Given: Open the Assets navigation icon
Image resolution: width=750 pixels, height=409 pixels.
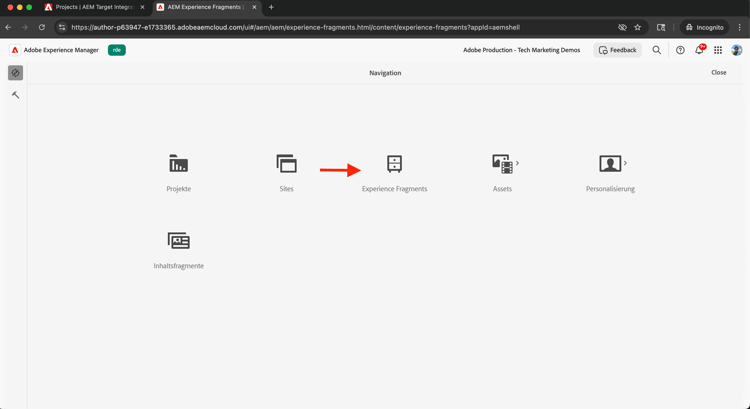Looking at the screenshot, I should (502, 164).
